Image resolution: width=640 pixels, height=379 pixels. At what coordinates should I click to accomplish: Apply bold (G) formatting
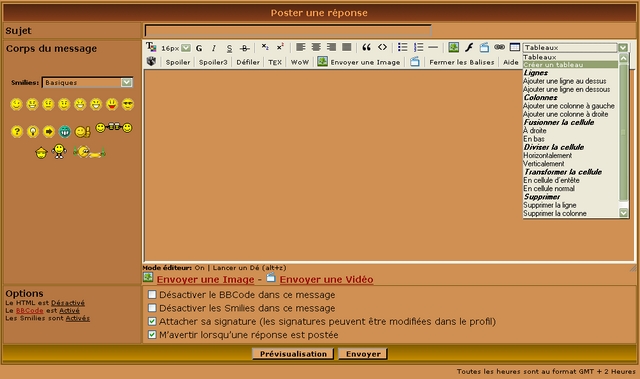[199, 48]
